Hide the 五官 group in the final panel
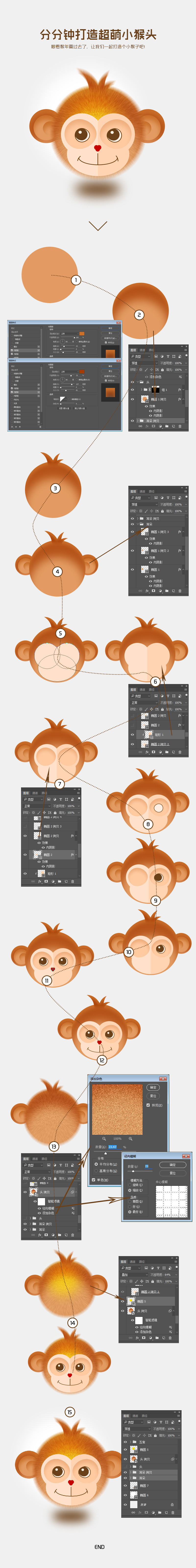Image resolution: width=196 pixels, height=1568 pixels. pyautogui.click(x=125, y=1442)
